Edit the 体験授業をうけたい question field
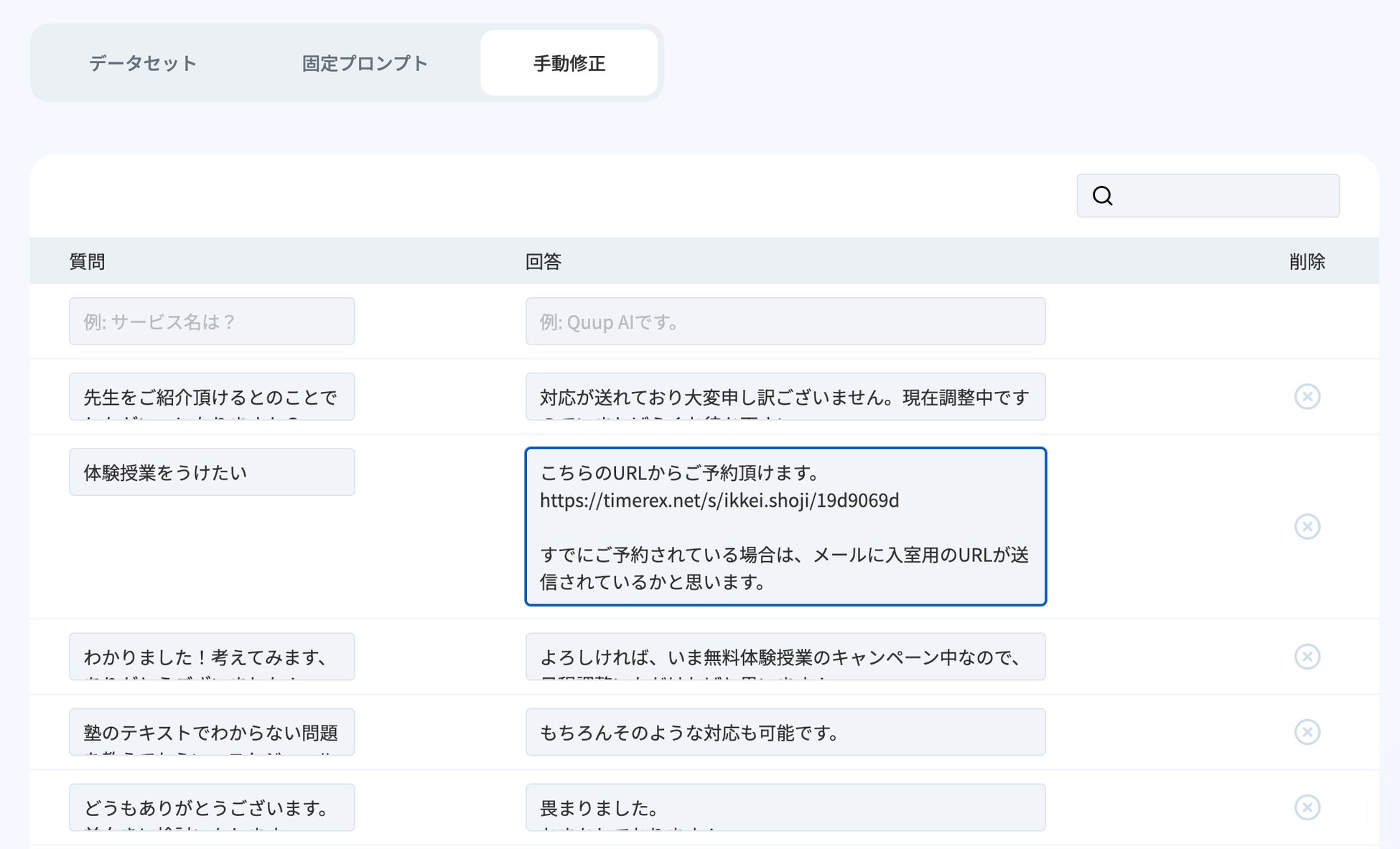The width and height of the screenshot is (1400, 849). (x=212, y=472)
